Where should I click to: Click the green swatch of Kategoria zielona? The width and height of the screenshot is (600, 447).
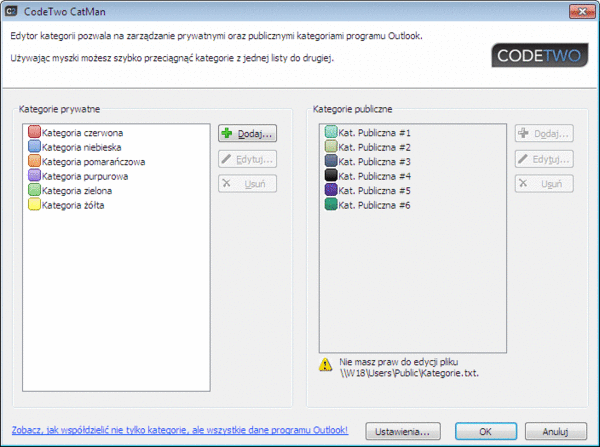34,190
